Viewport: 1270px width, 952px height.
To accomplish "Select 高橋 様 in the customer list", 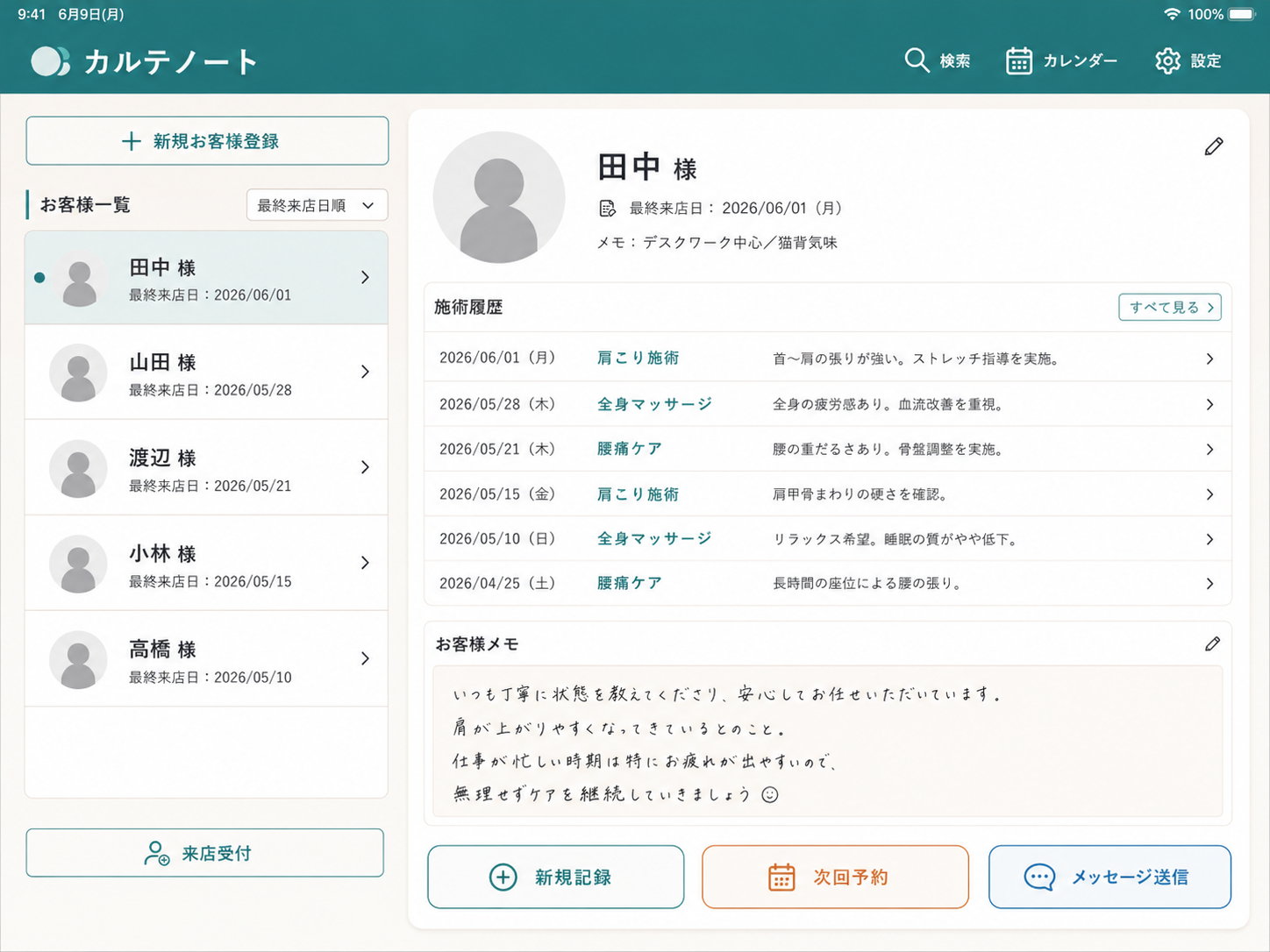I will [x=206, y=659].
